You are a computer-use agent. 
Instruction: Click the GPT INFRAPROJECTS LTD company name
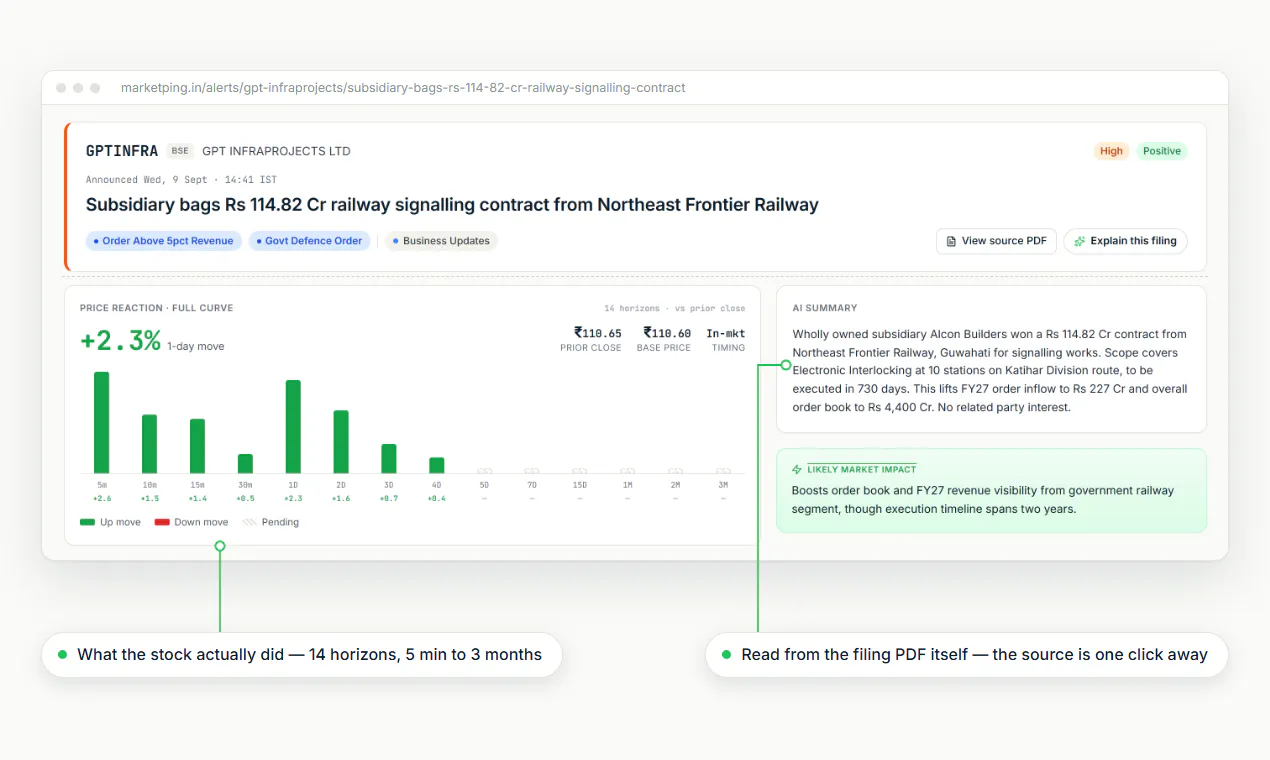[x=276, y=151]
